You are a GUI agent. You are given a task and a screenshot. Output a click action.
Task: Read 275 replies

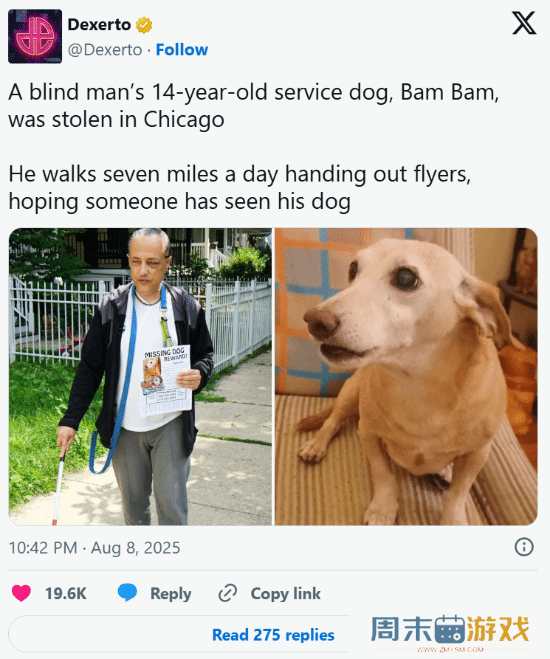[273, 635]
